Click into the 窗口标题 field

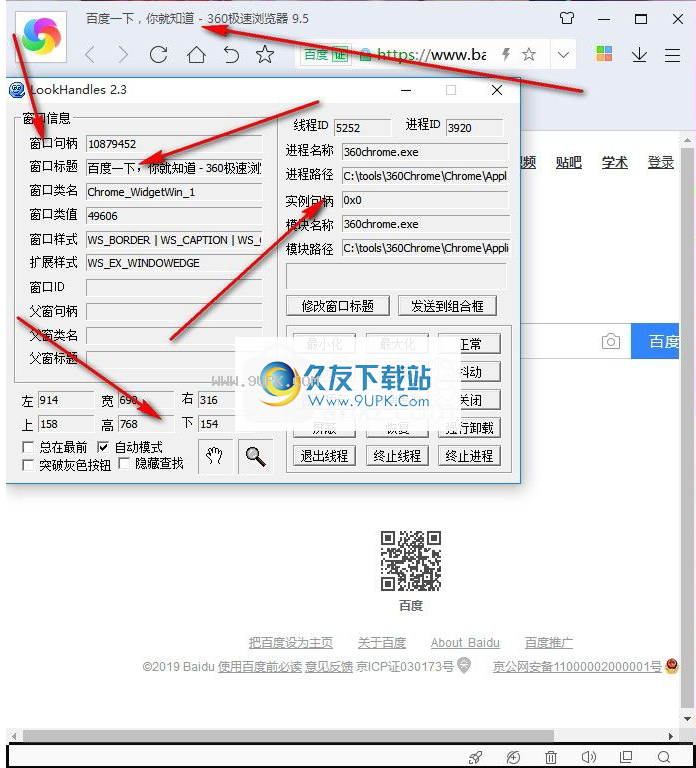174,168
